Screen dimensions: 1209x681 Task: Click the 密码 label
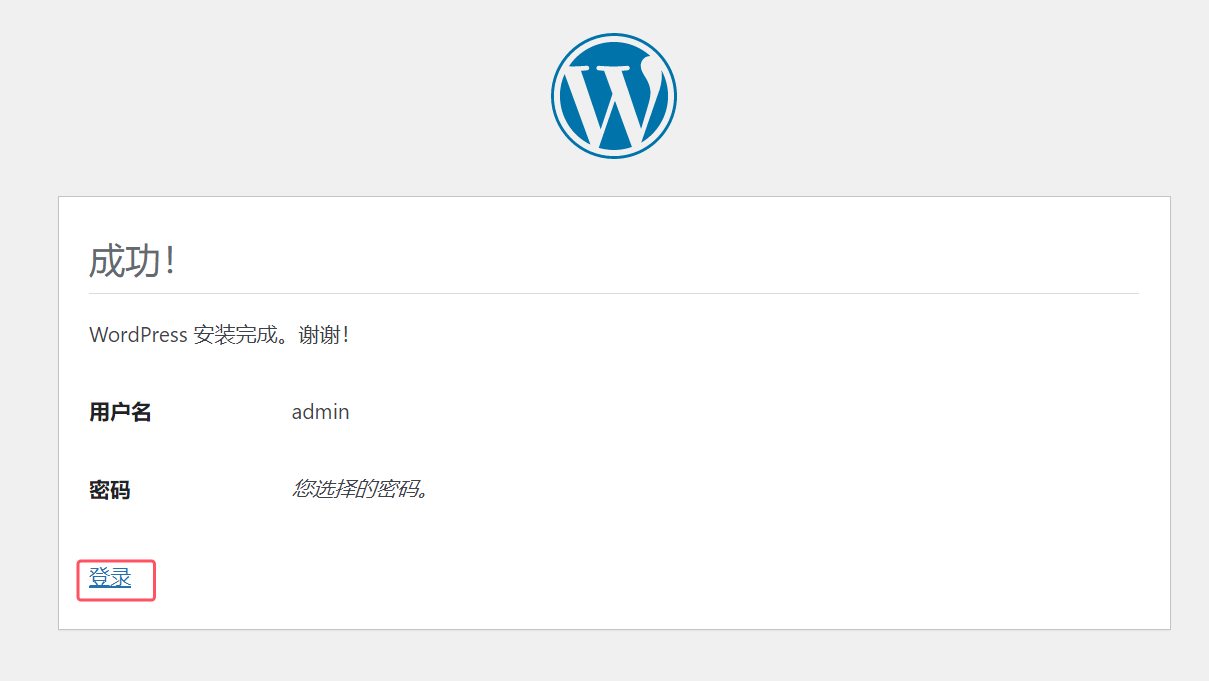click(110, 490)
